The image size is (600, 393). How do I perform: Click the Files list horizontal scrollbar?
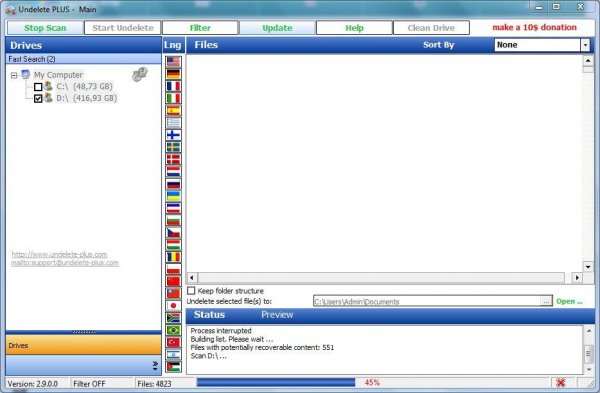[381, 278]
